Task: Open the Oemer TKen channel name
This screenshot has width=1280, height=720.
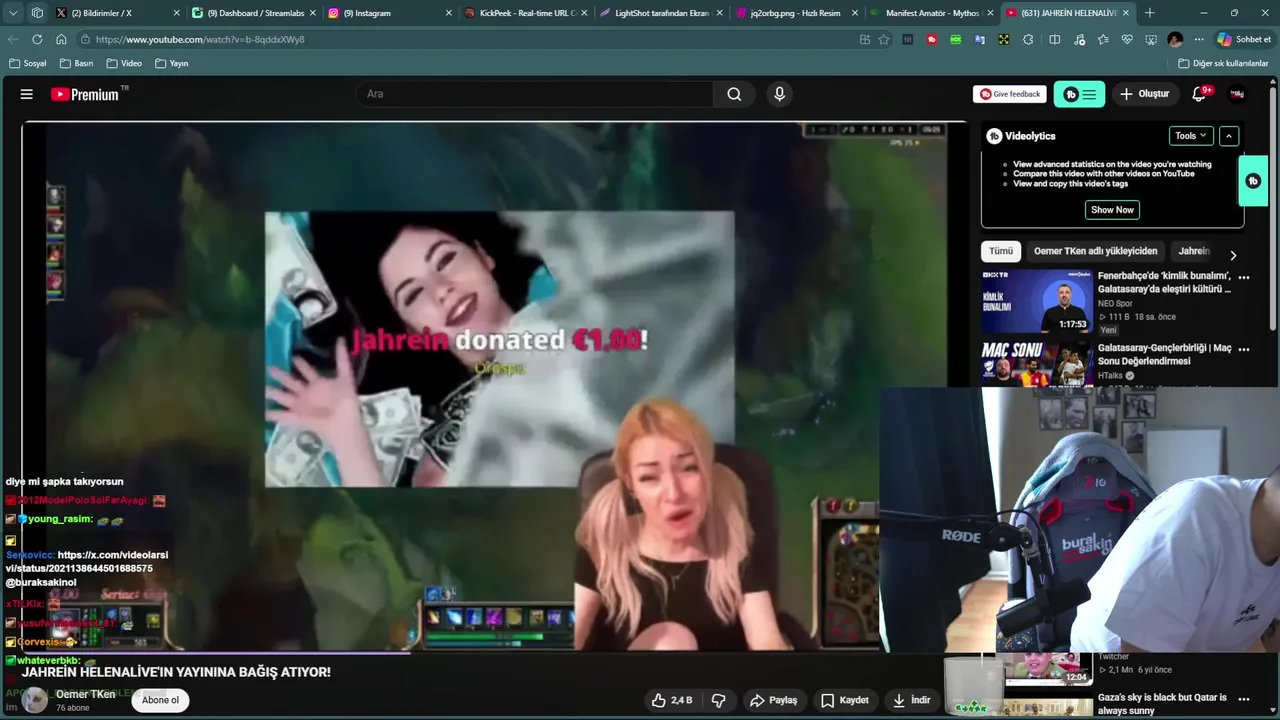Action: point(85,694)
